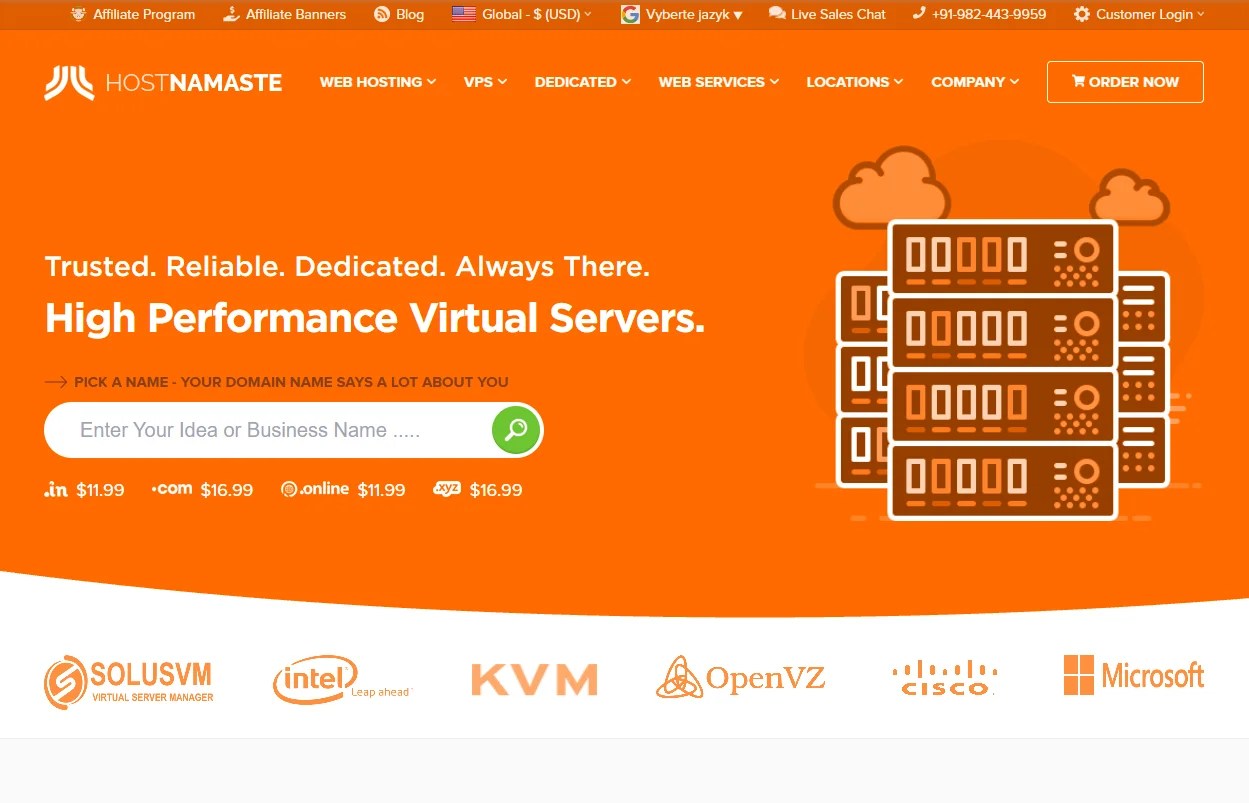Click the ORDER NOW button
Image resolution: width=1249 pixels, height=803 pixels.
tap(1124, 82)
